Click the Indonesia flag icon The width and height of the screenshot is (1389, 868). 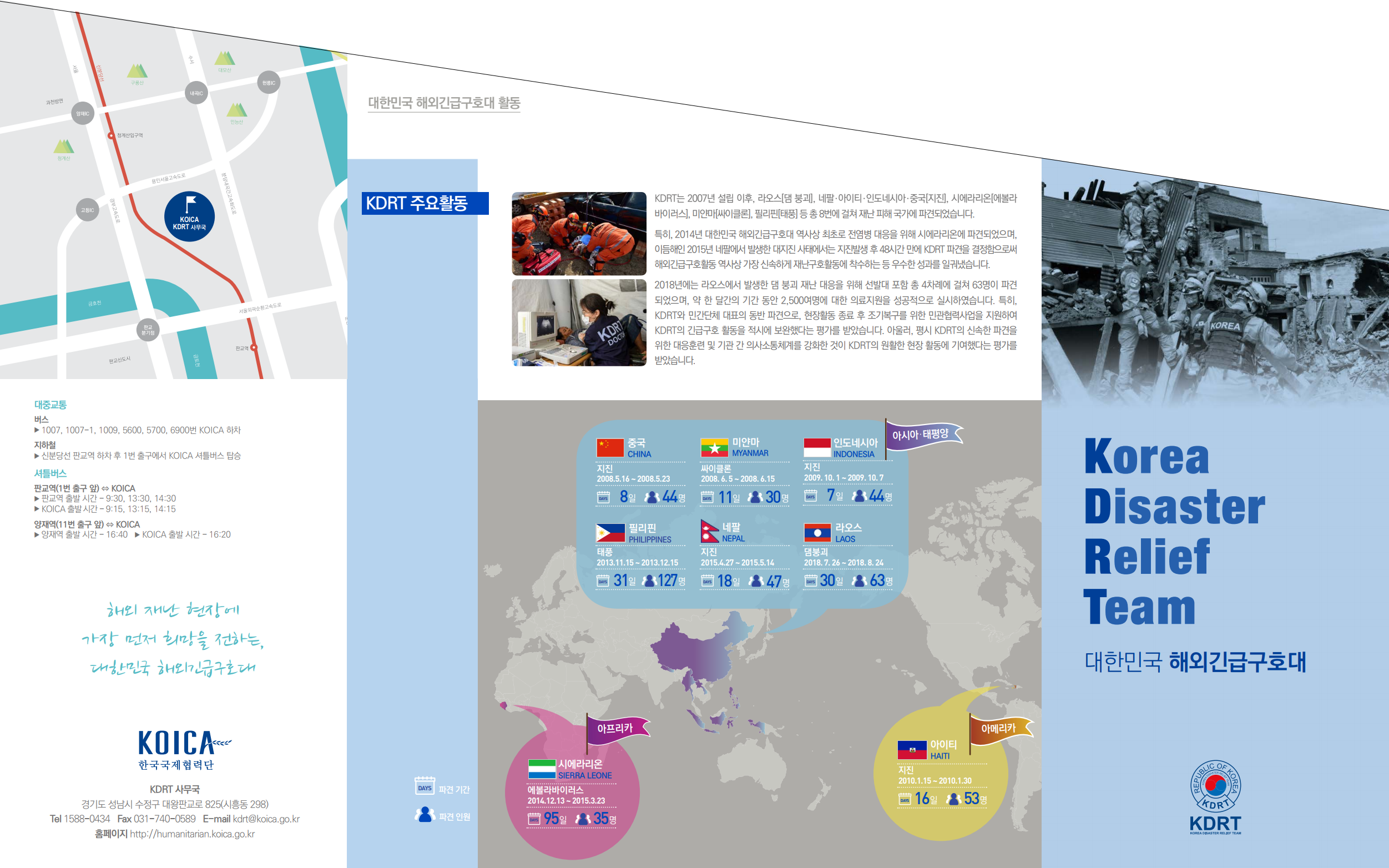(x=817, y=448)
